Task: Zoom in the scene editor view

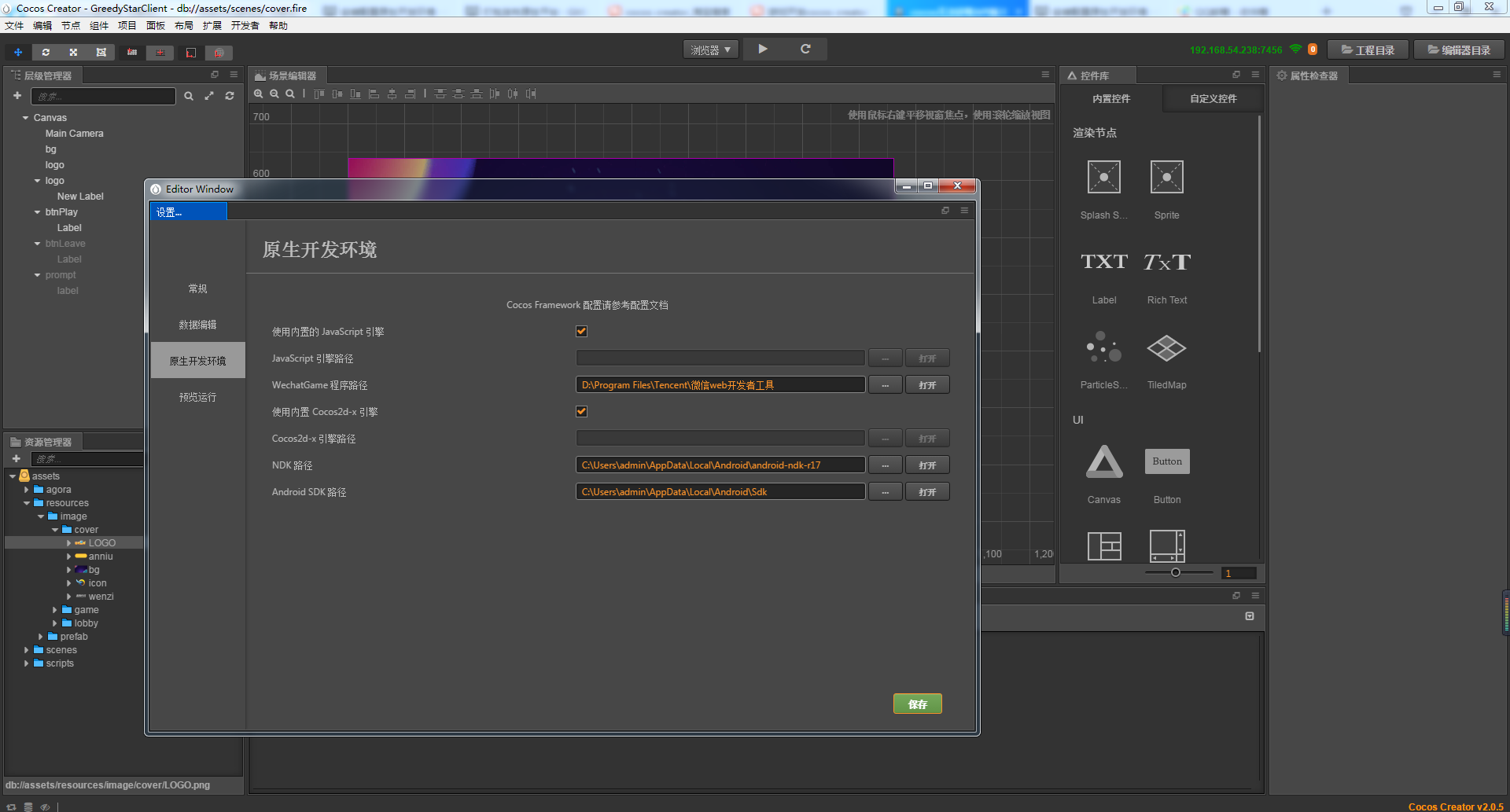Action: (x=259, y=94)
